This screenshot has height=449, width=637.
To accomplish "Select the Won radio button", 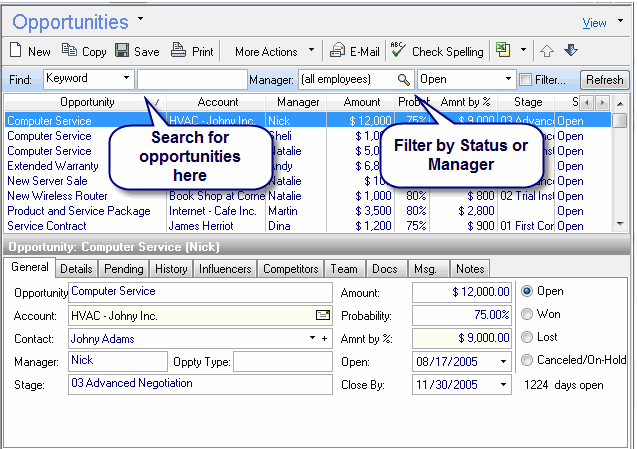I will point(528,315).
